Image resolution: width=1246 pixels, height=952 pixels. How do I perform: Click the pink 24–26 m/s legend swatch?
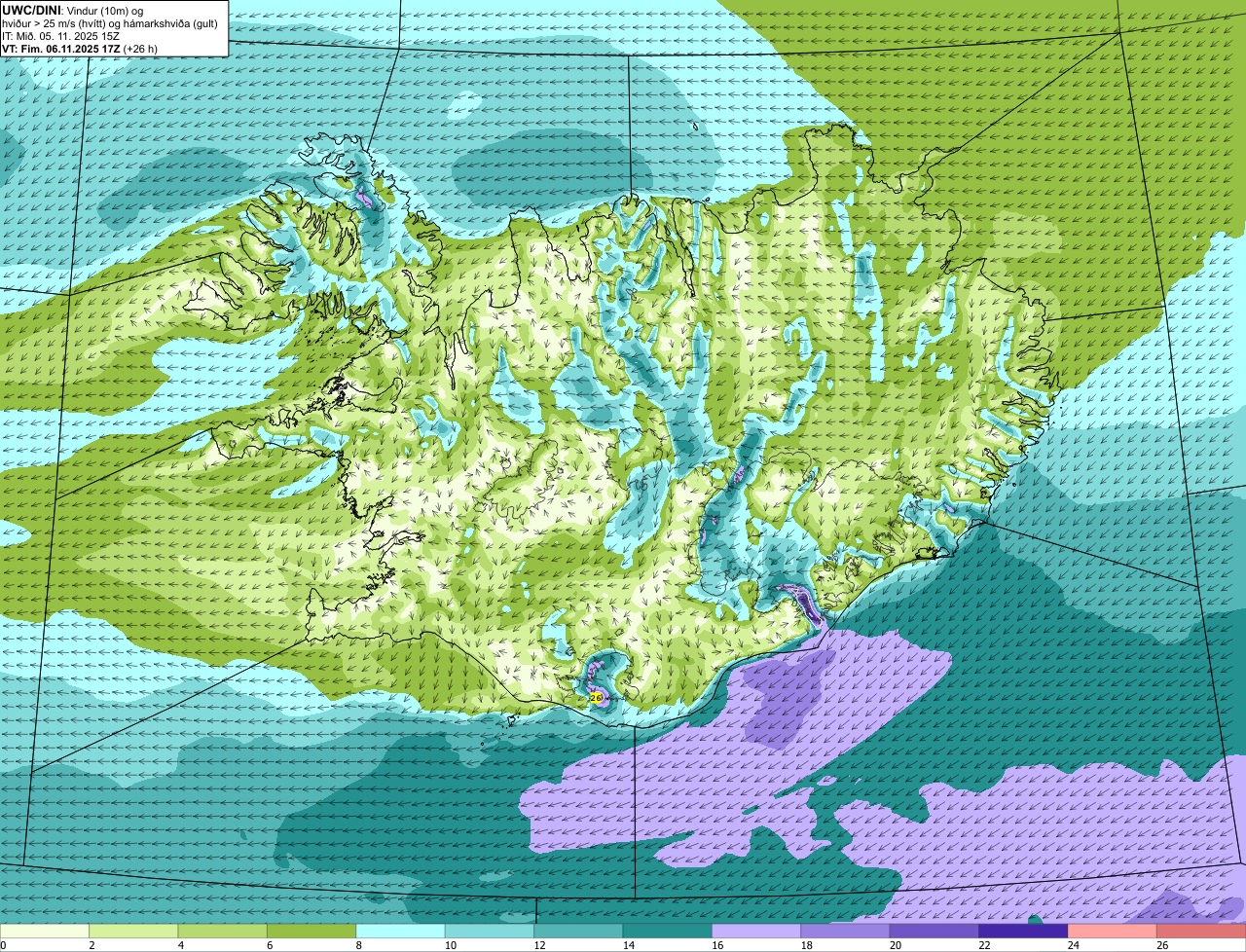point(1113,932)
